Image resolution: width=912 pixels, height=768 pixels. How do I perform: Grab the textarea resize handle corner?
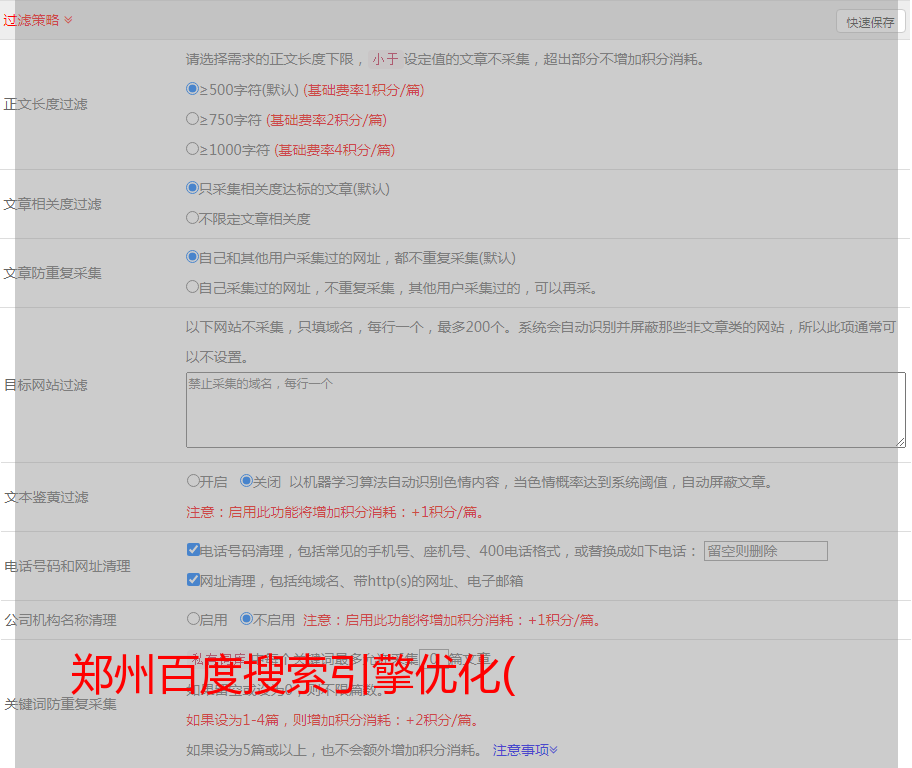click(900, 443)
